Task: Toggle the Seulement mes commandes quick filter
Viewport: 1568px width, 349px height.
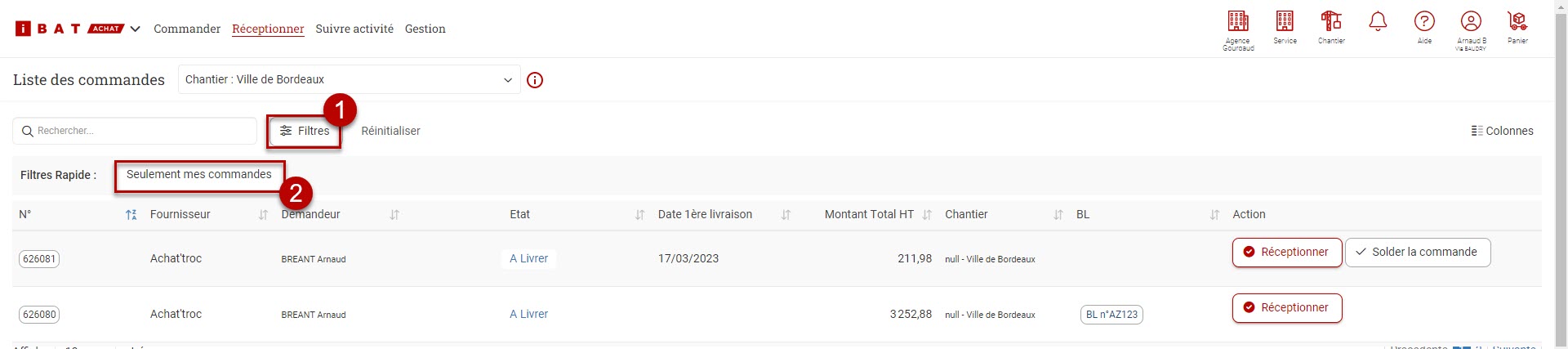Action: (199, 174)
